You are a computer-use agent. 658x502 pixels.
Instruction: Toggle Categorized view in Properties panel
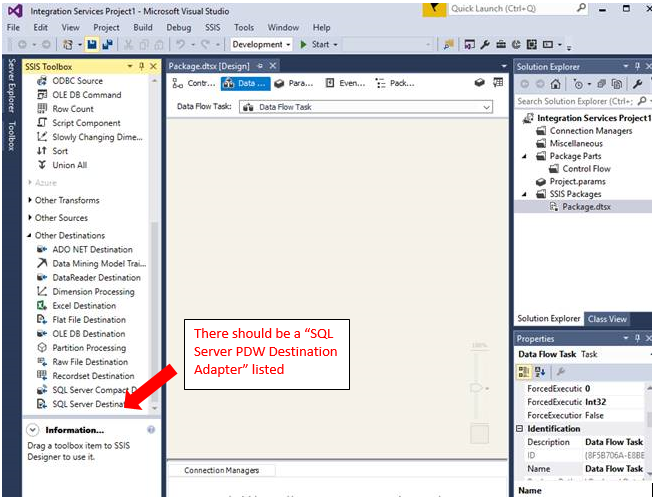[x=524, y=372]
